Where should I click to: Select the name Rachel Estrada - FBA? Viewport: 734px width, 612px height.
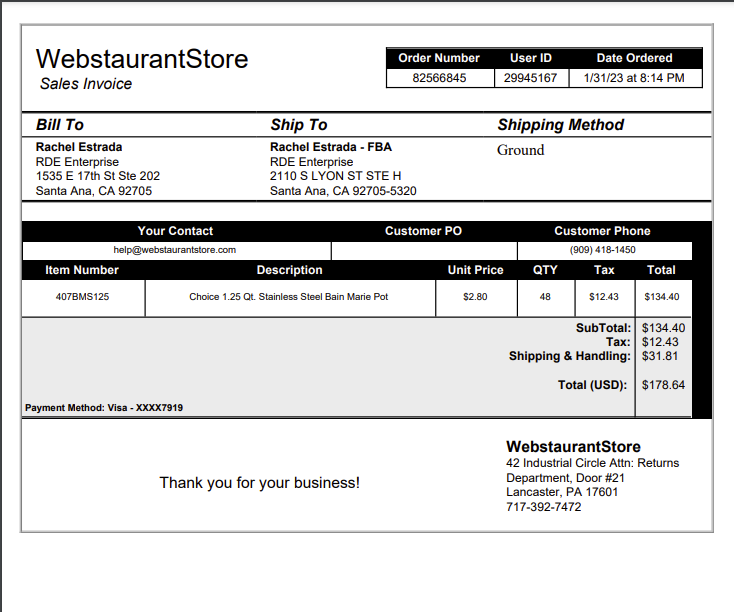[x=331, y=147]
